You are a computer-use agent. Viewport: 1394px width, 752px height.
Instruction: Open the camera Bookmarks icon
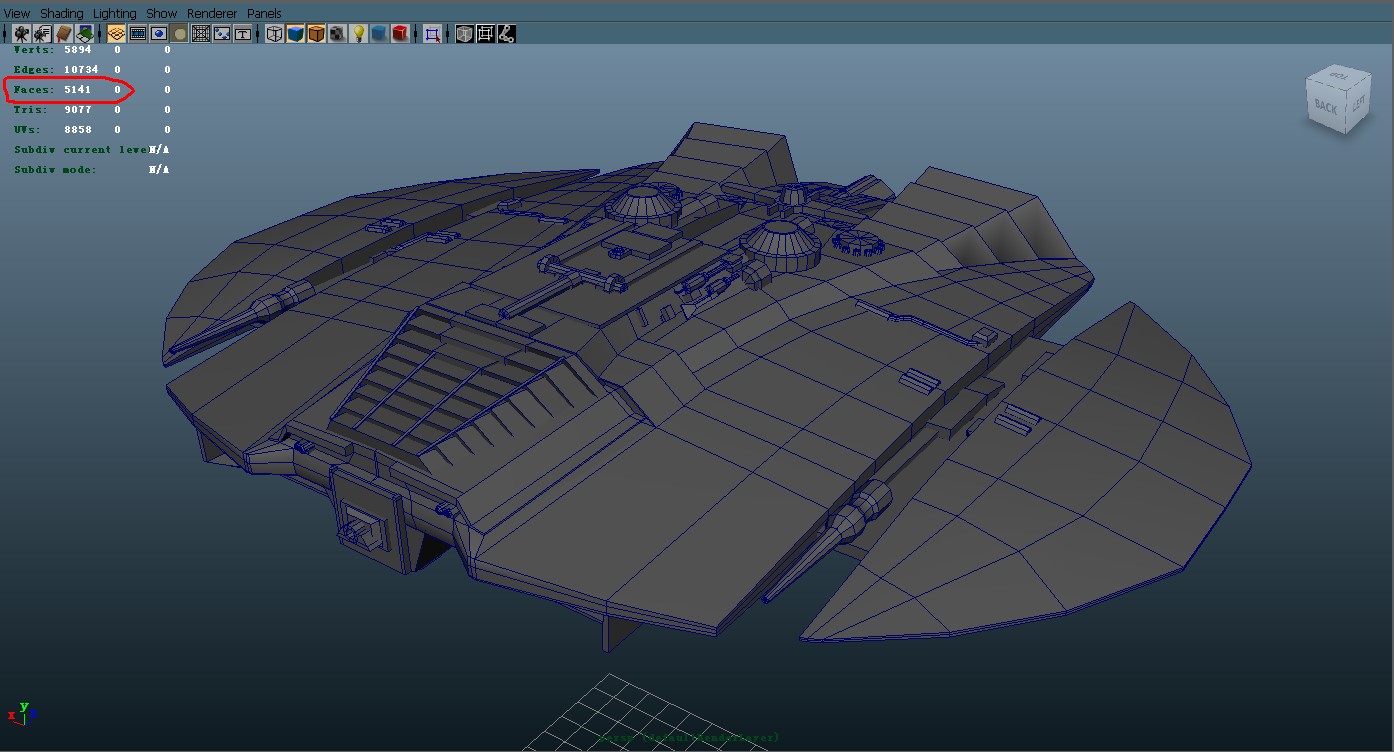point(63,34)
